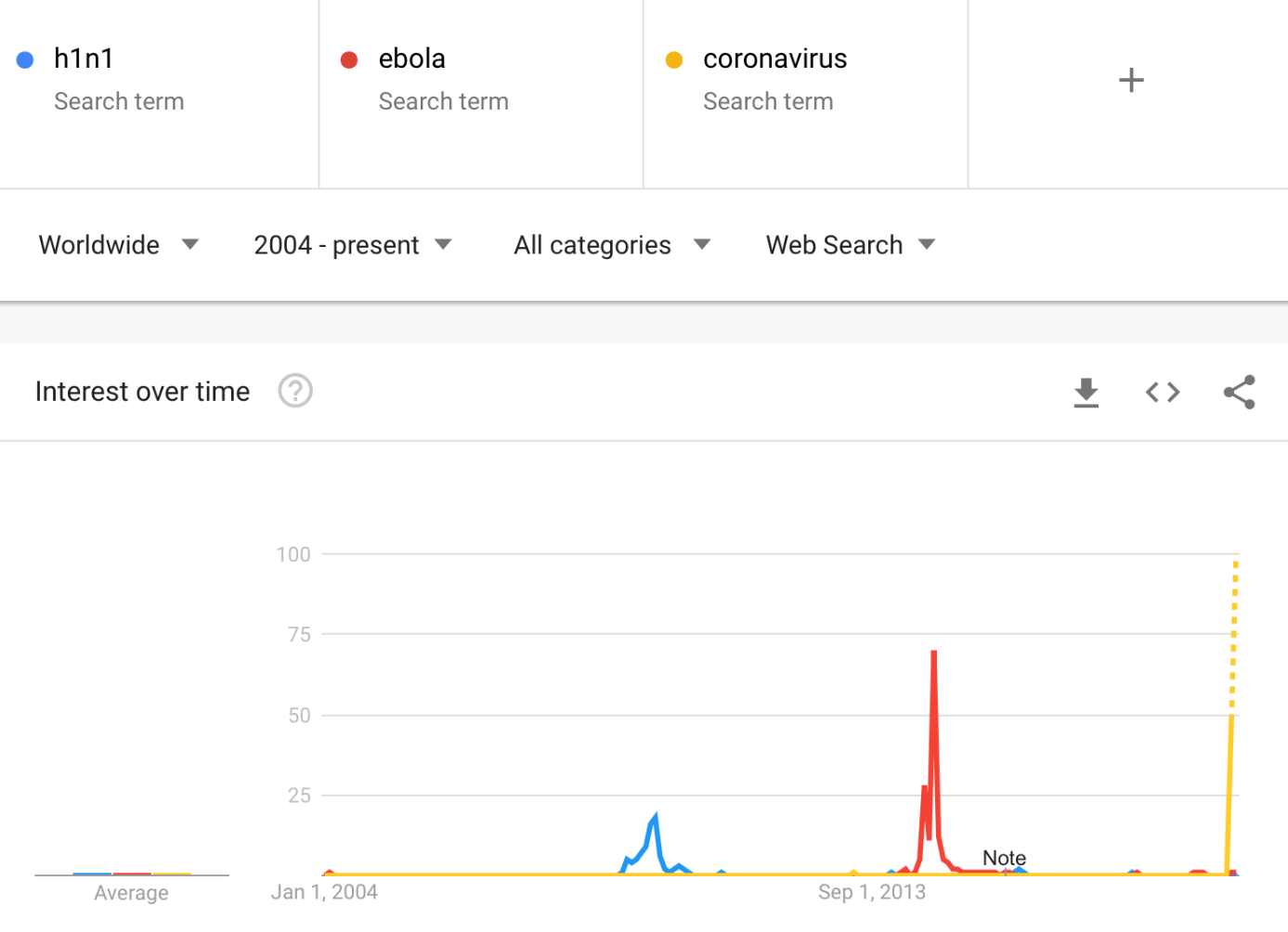Screen dimensions: 1288x932
Task: Click the blue h1n1 color dot
Action: [x=25, y=60]
